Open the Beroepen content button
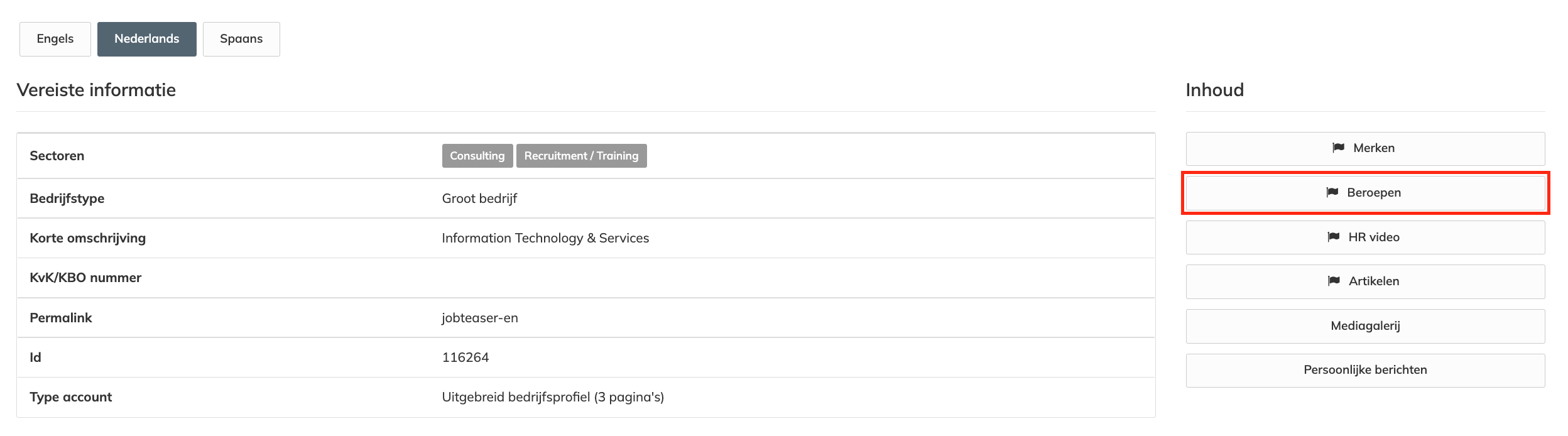This screenshot has width=1568, height=436. (1365, 193)
